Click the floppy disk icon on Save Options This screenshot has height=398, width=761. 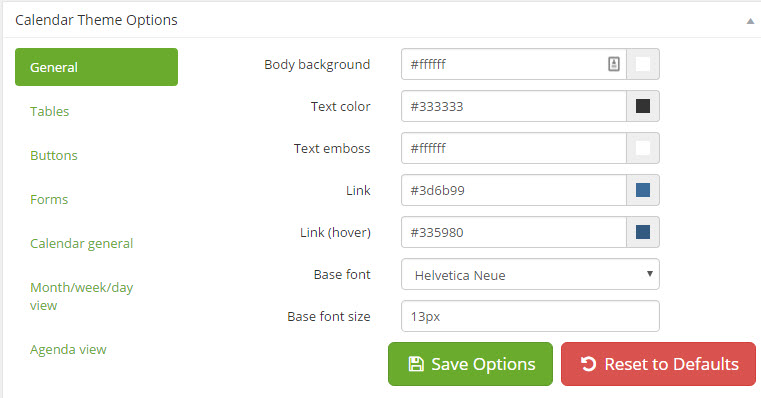coord(416,364)
